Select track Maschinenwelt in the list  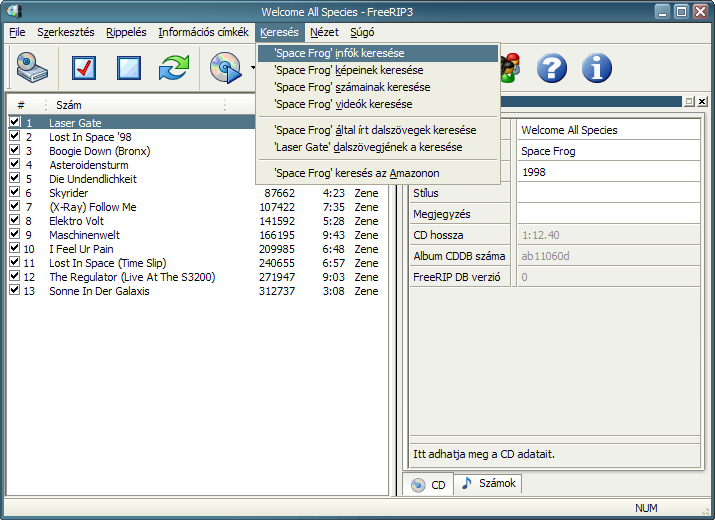point(84,235)
